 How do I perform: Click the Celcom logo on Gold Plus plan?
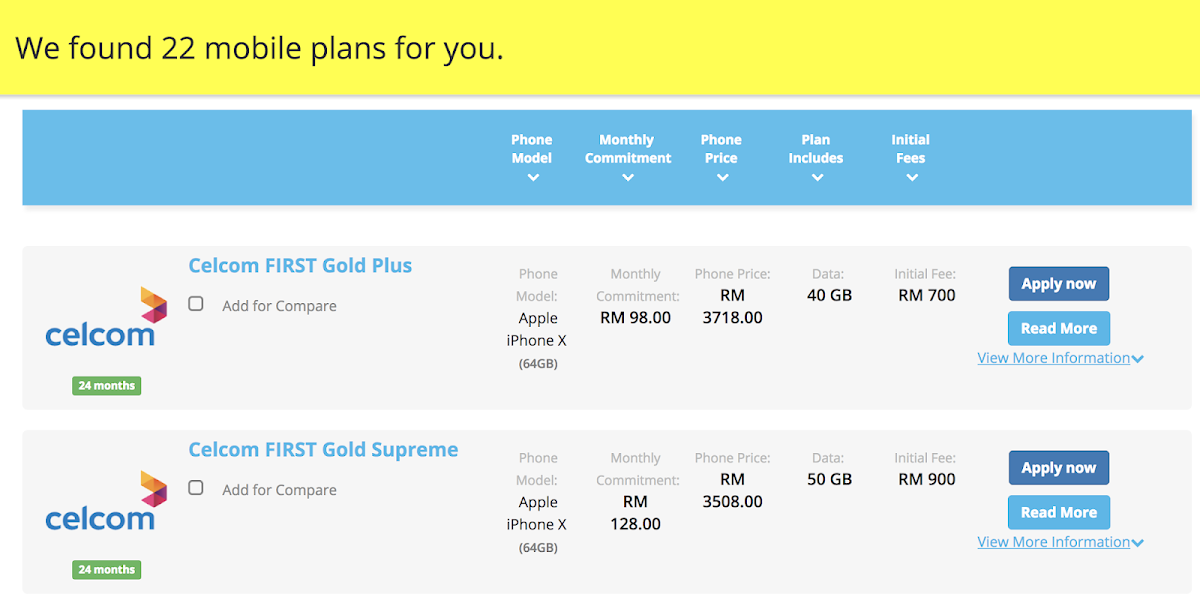106,317
